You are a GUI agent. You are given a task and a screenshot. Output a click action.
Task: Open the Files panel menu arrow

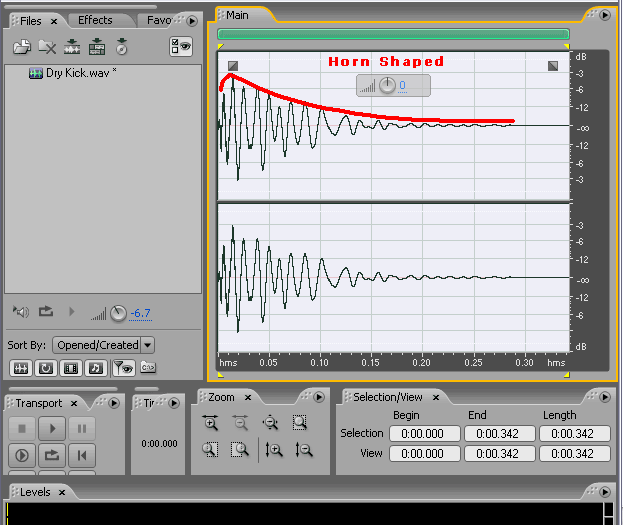[192, 21]
